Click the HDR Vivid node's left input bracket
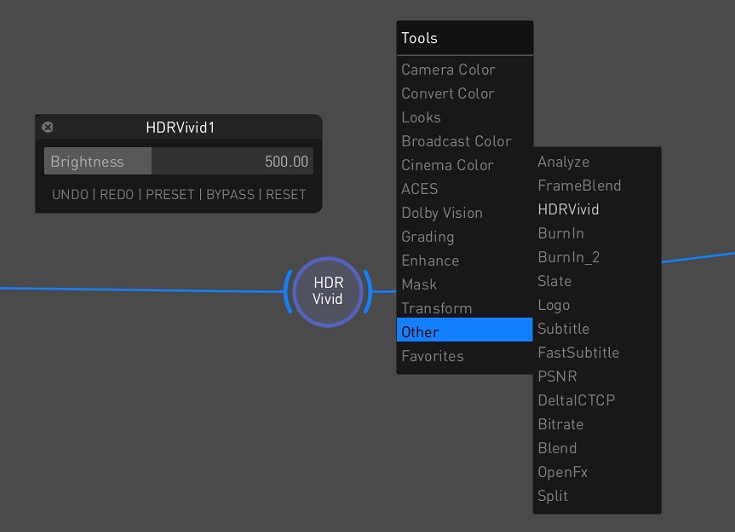 coord(289,291)
